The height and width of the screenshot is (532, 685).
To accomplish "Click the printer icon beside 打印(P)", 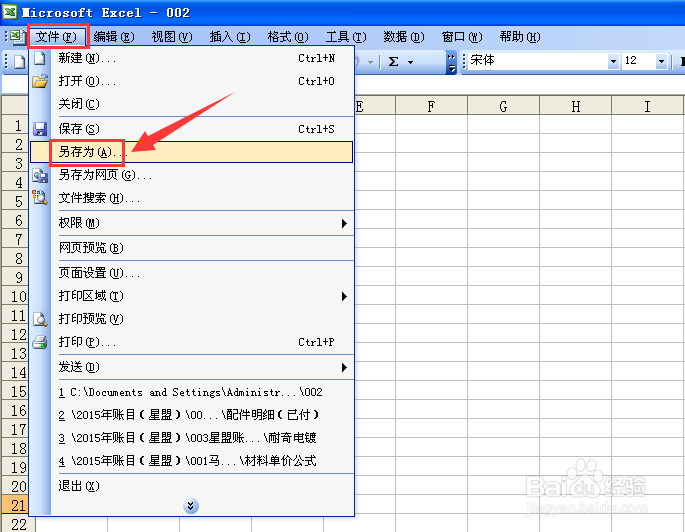I will (x=40, y=342).
